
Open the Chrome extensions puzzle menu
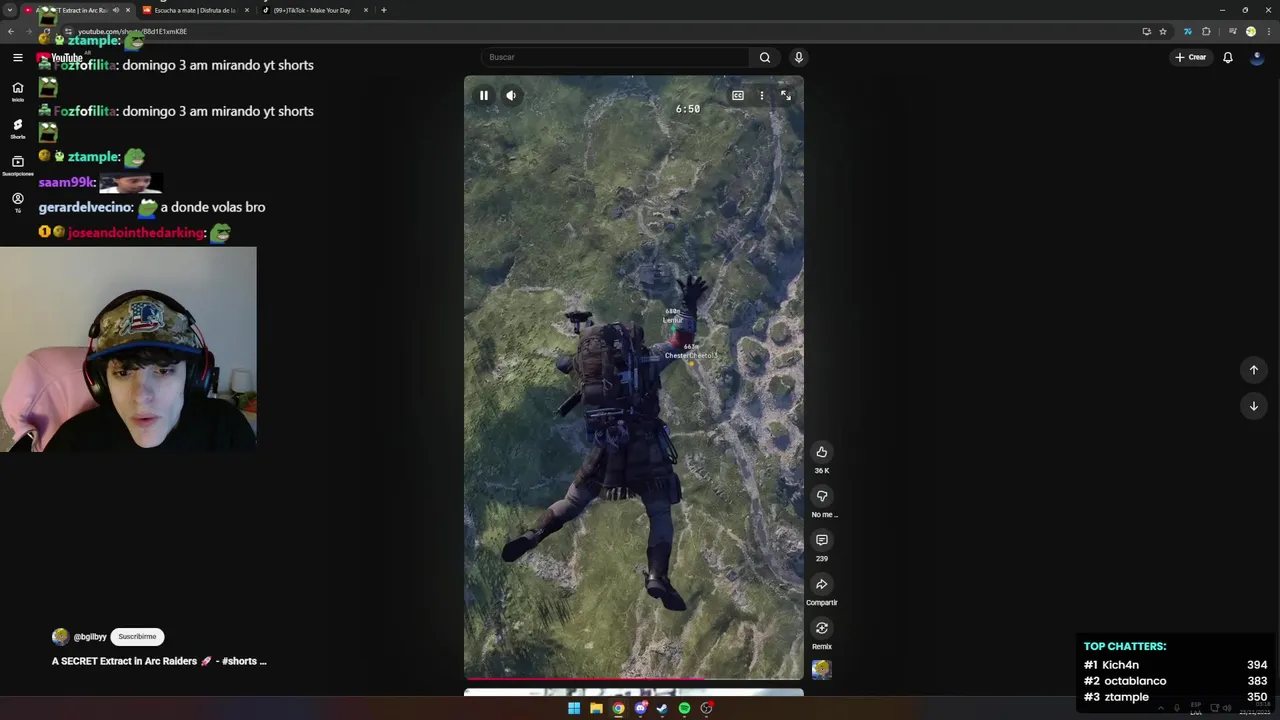[x=1206, y=31]
